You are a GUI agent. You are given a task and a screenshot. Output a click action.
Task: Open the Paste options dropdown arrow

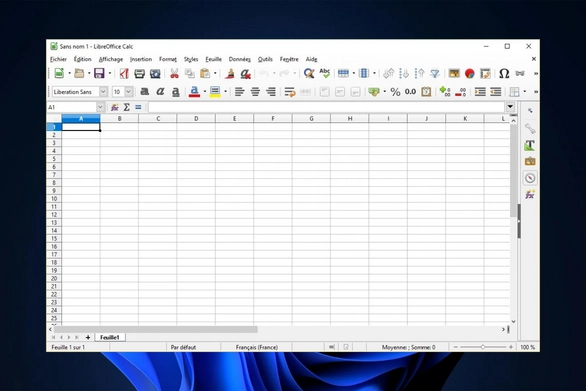click(x=215, y=73)
